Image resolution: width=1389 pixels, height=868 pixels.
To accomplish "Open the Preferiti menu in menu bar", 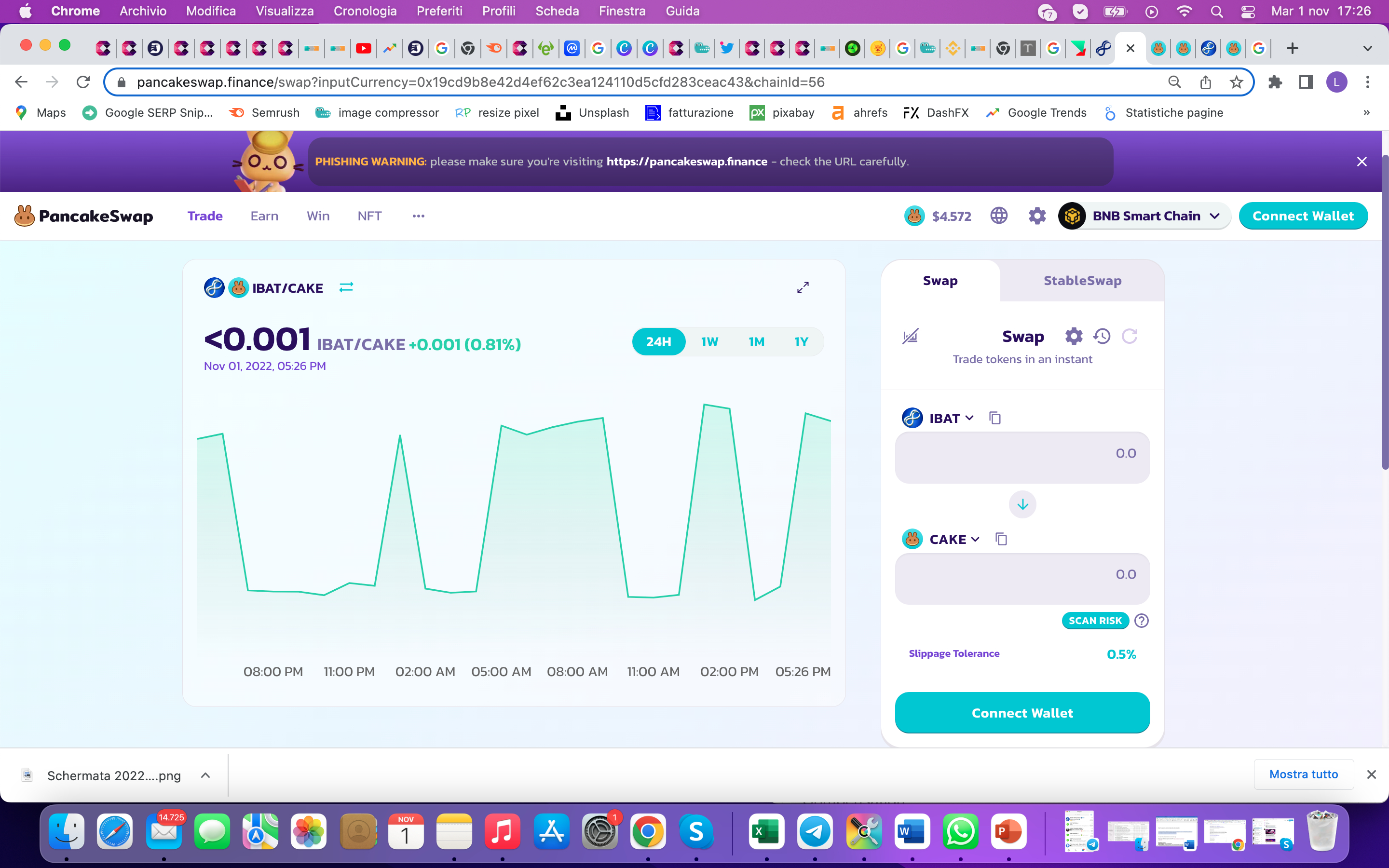I will (x=439, y=11).
